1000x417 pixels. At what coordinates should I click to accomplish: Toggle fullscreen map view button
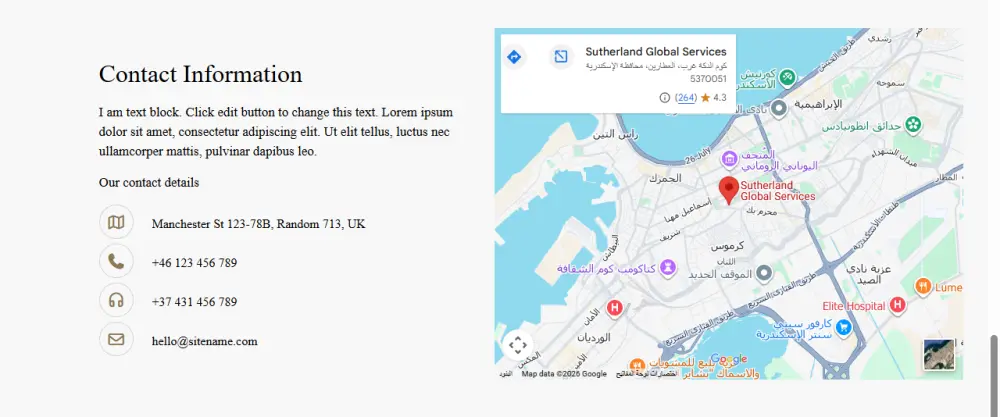tap(517, 346)
